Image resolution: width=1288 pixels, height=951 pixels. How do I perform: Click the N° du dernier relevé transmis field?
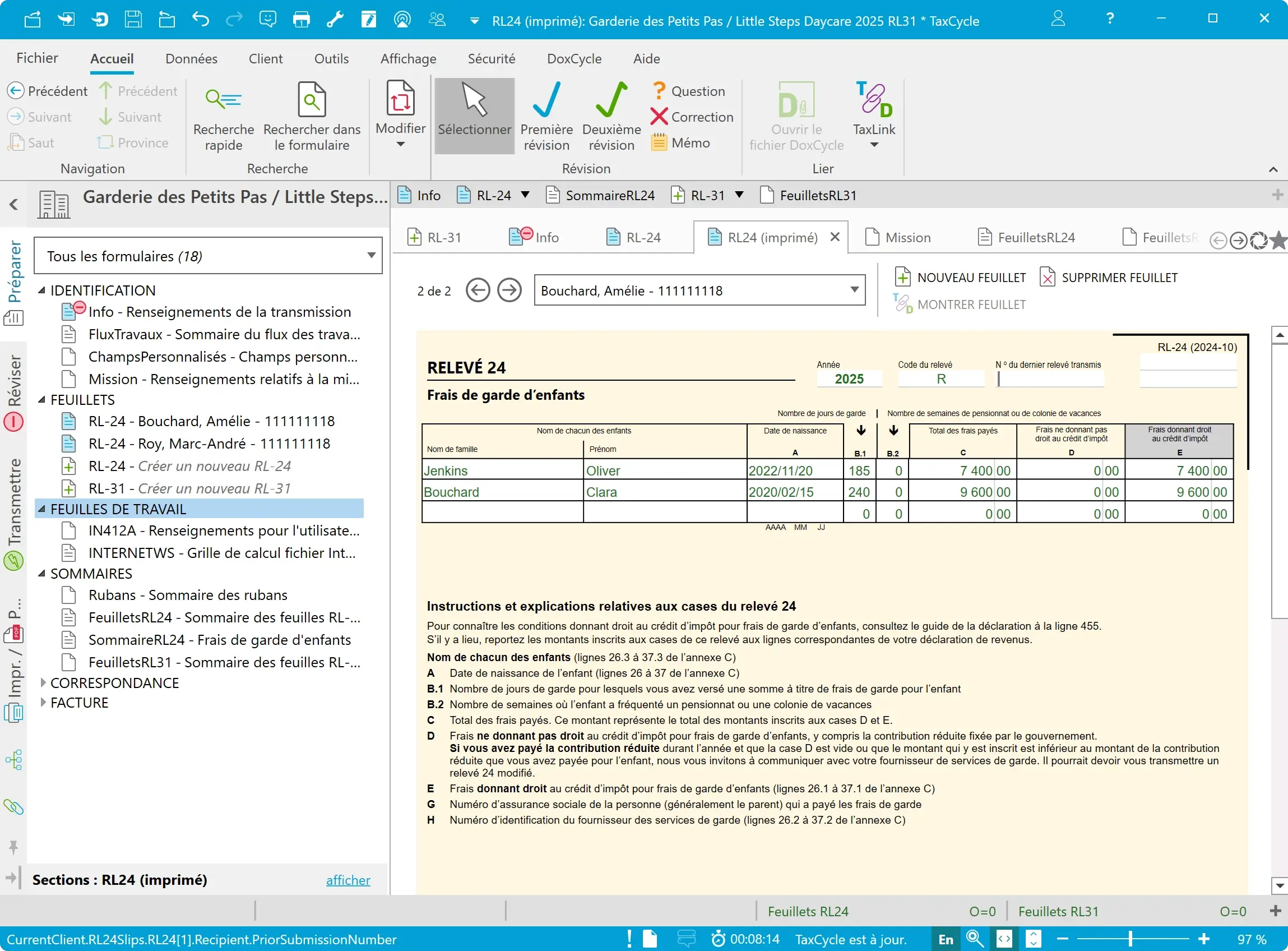1050,379
